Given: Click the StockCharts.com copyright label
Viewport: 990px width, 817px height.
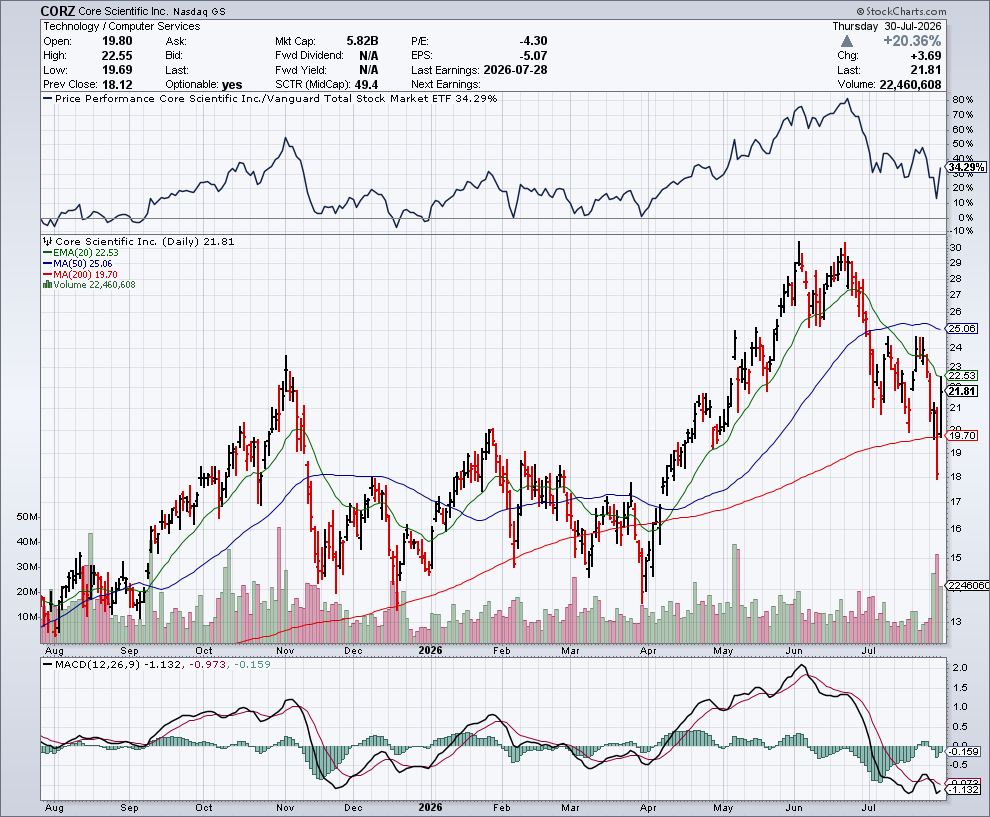Looking at the screenshot, I should [902, 11].
